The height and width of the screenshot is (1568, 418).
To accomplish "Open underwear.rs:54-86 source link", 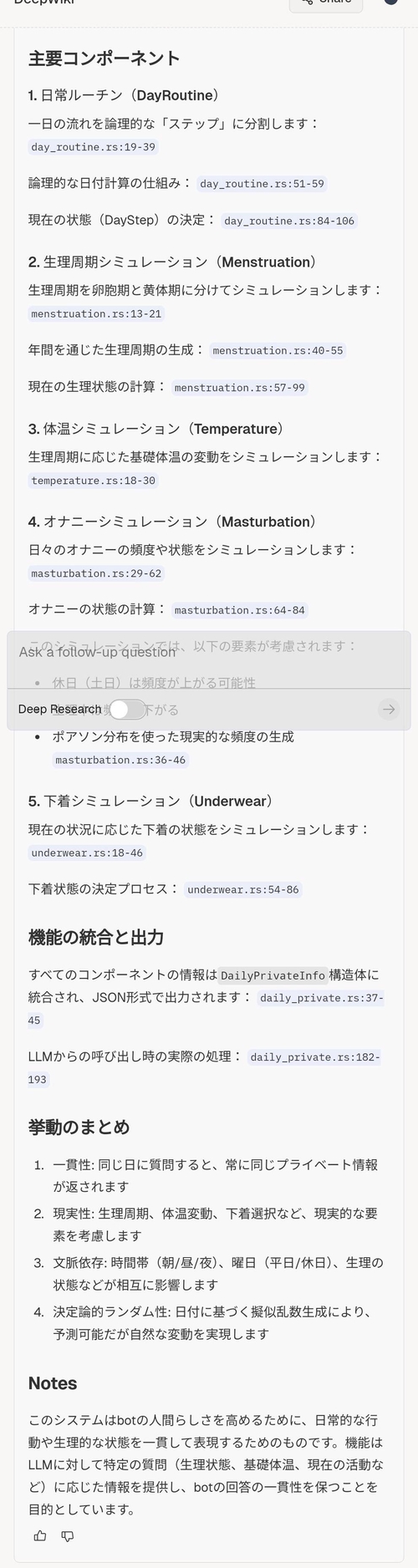I will click(x=243, y=890).
